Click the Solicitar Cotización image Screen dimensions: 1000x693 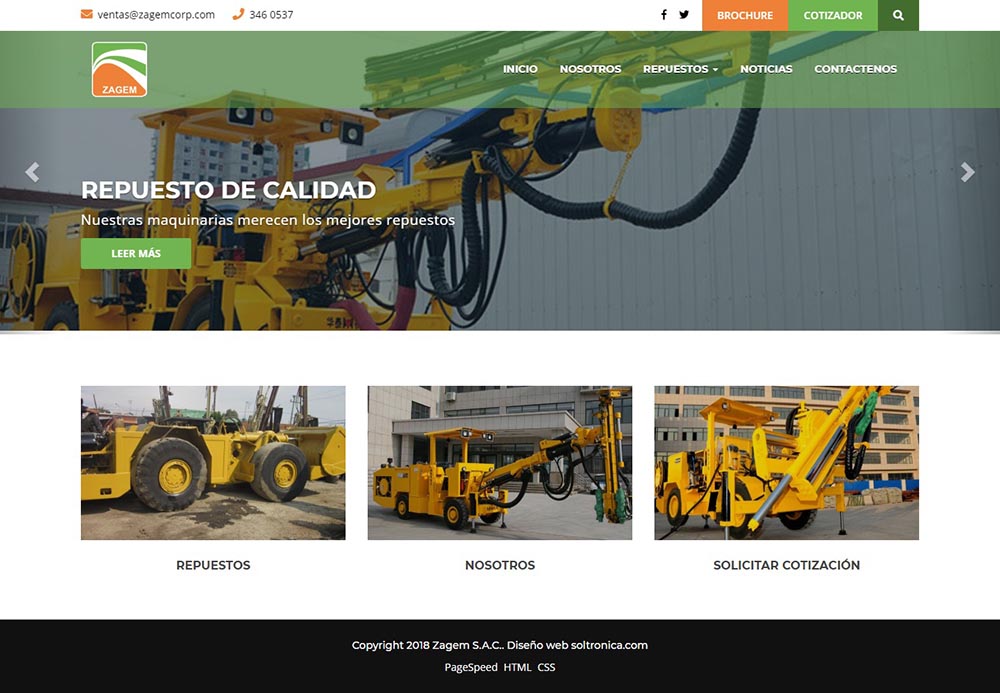786,463
